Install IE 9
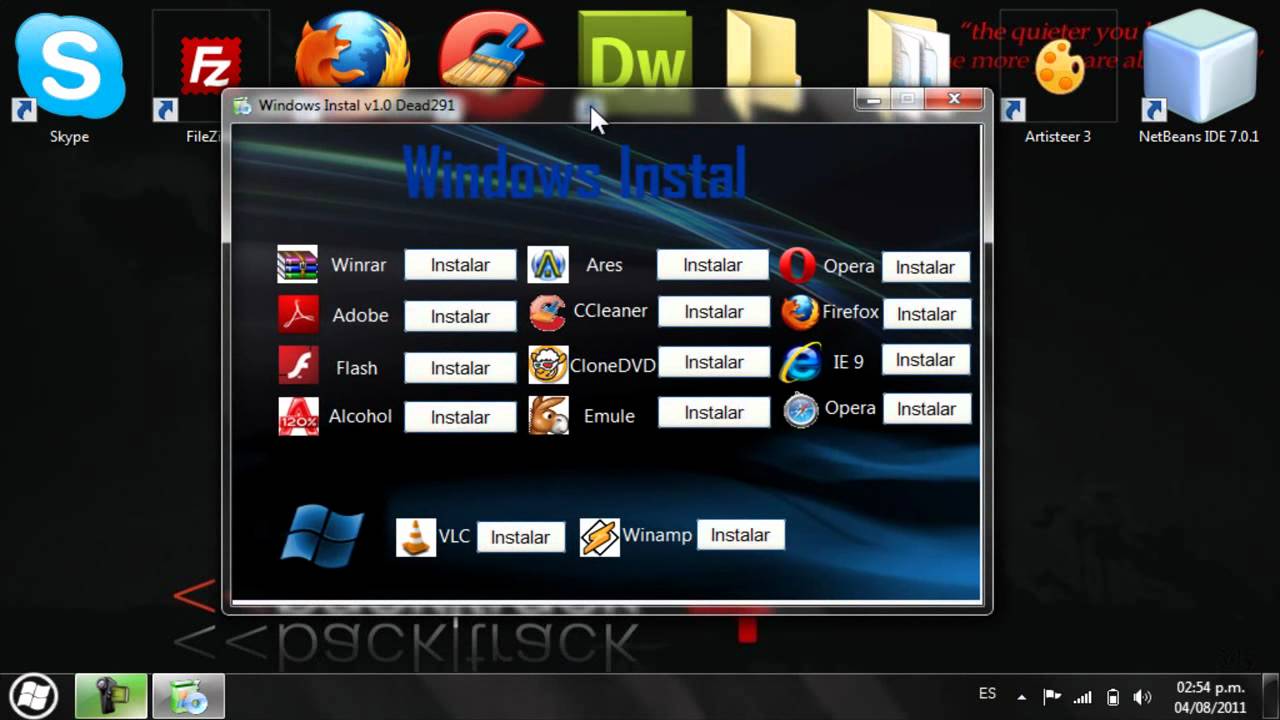This screenshot has width=1280, height=720. 926,359
